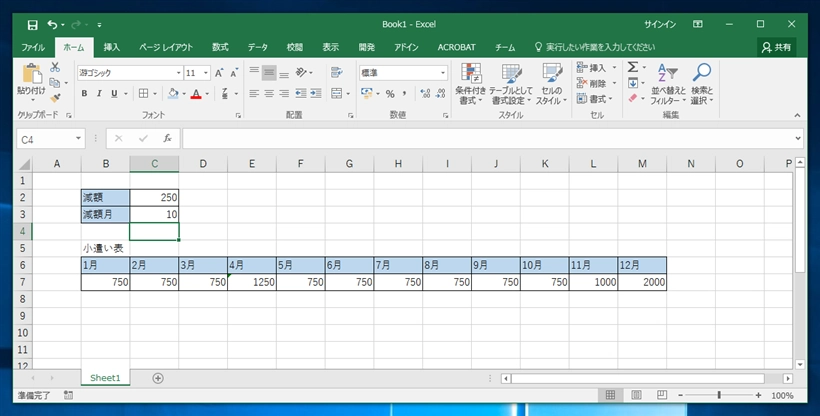Viewport: 820px width, 416px height.
Task: Toggle Bold formatting
Action: pyautogui.click(x=84, y=94)
